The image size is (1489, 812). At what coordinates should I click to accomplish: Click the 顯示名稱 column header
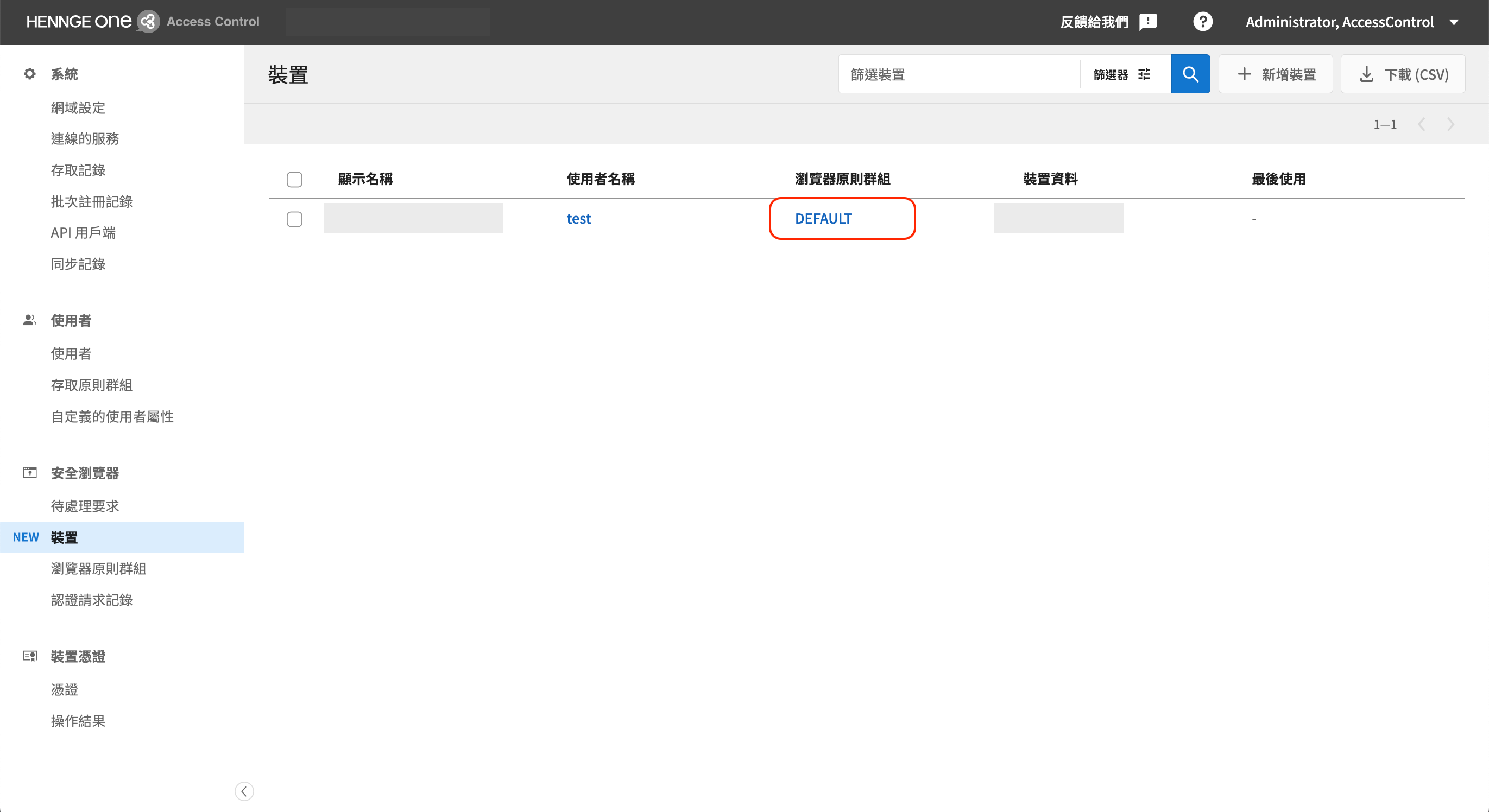[365, 179]
